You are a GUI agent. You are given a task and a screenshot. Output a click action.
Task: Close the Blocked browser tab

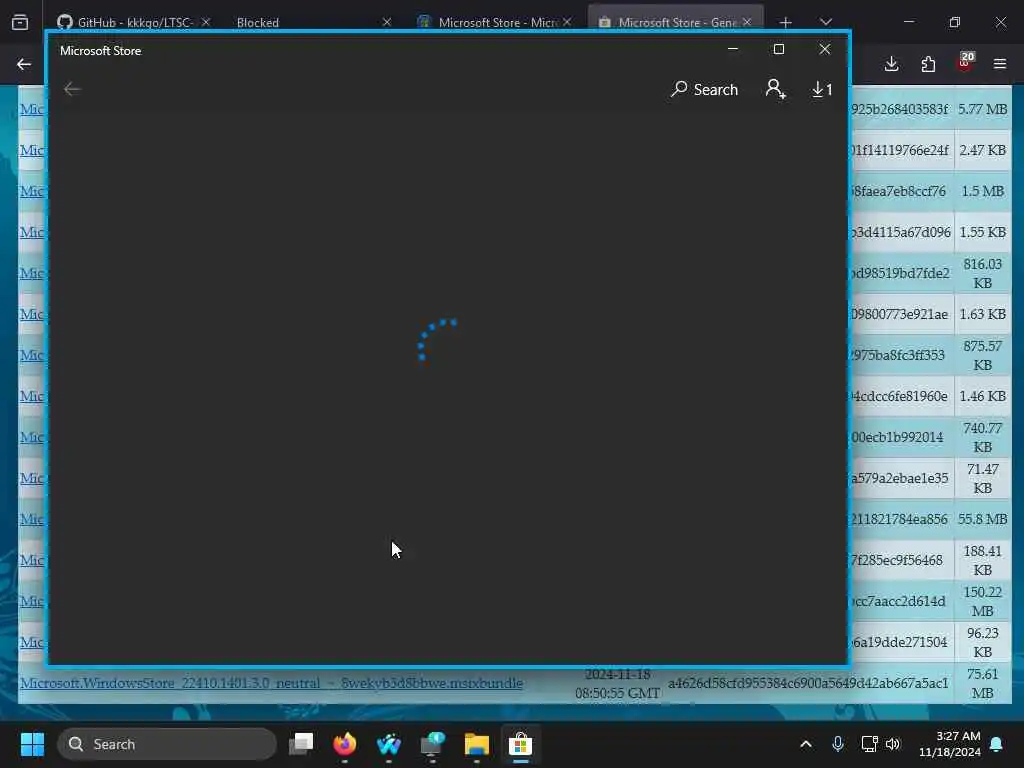(387, 22)
